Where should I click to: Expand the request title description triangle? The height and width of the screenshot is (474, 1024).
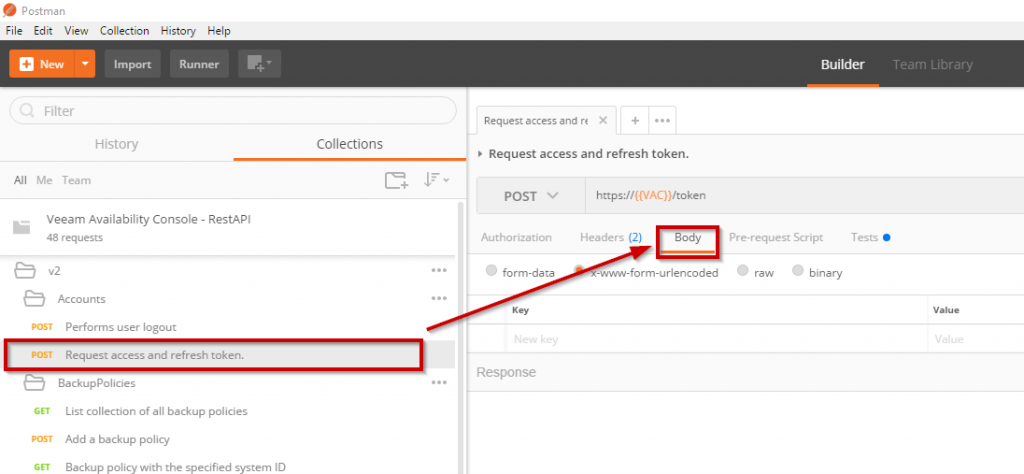tap(481, 154)
